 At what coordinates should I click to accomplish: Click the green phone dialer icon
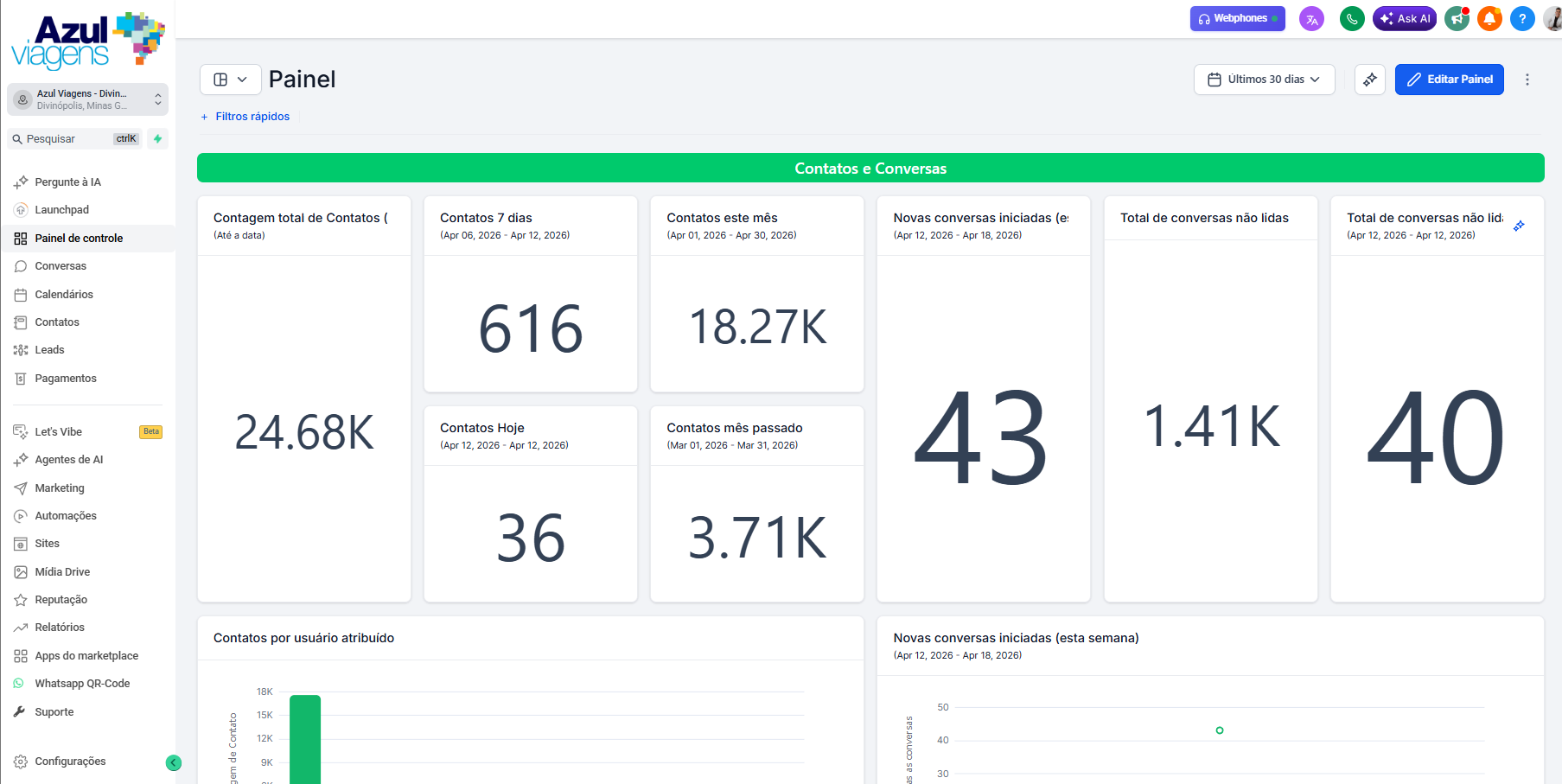point(1351,18)
